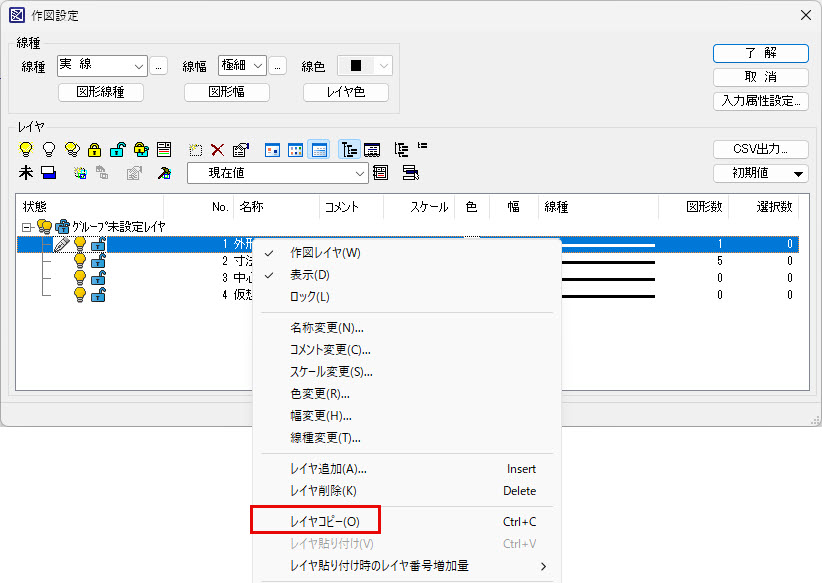Click the double-padlock icon in the layer toolbar
The width and height of the screenshot is (822, 583).
[140, 149]
